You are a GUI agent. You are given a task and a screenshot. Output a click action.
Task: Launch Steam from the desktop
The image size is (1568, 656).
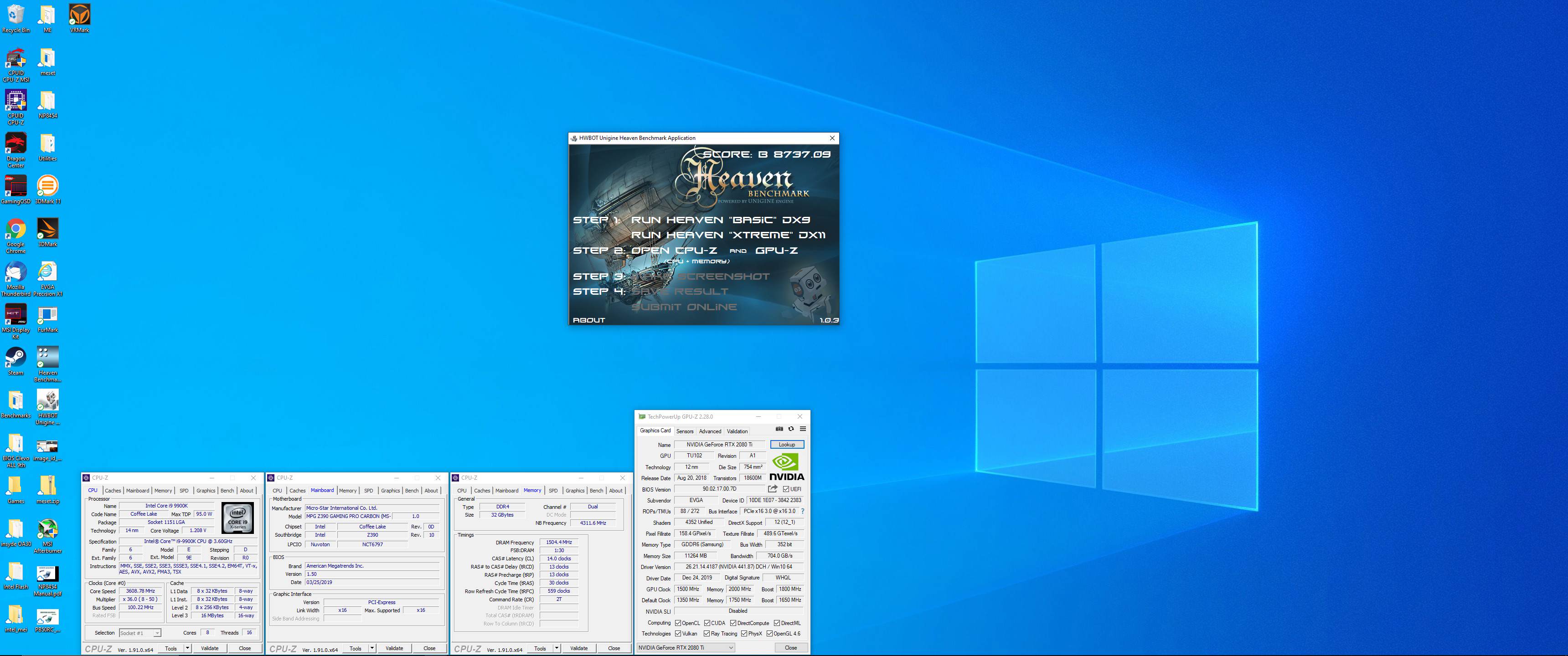tap(16, 361)
